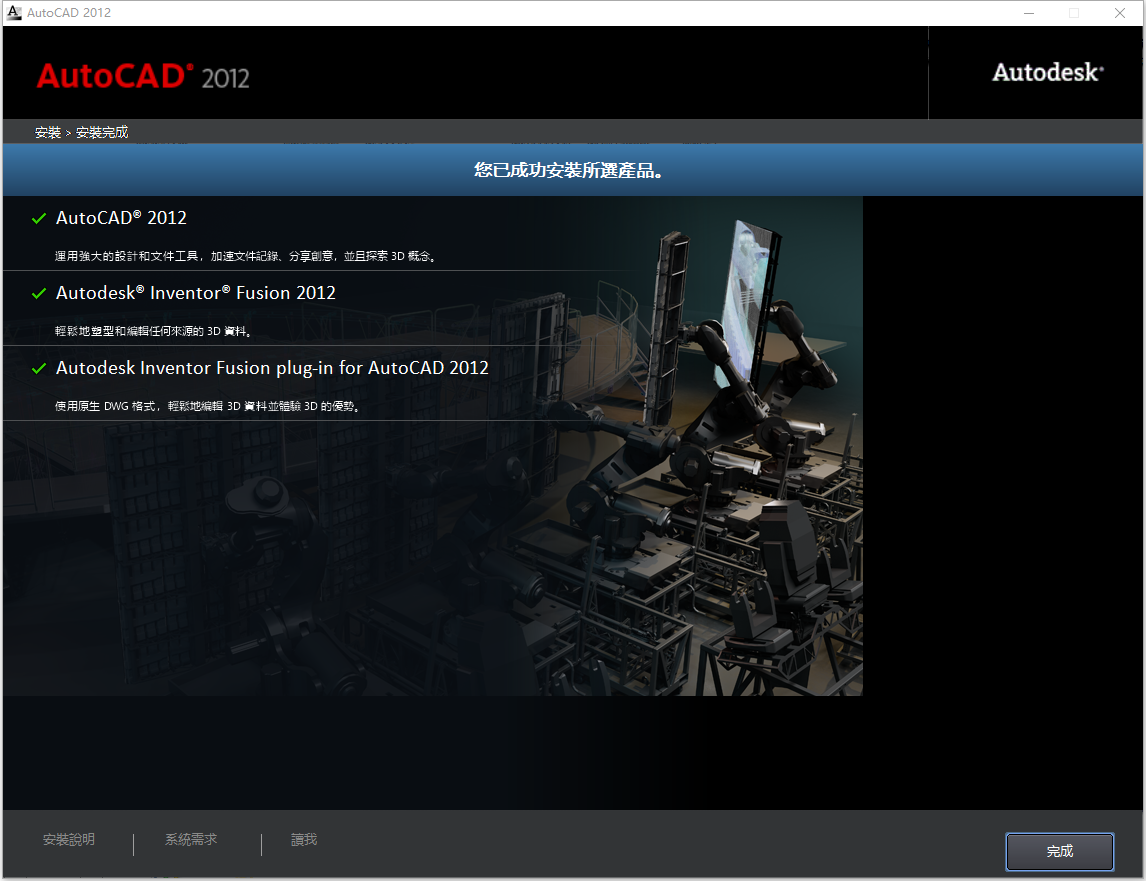Click the 安裝 breadcrumb item

(x=48, y=132)
